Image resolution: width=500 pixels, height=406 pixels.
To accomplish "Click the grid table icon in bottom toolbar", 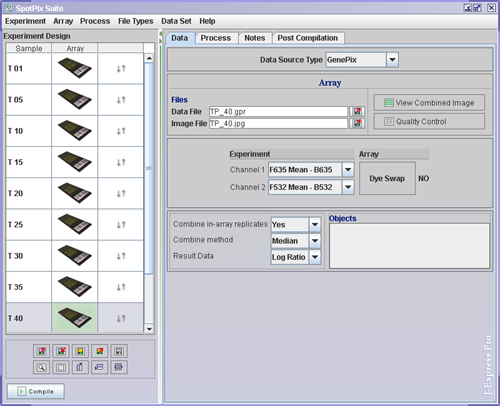I will coord(119,367).
